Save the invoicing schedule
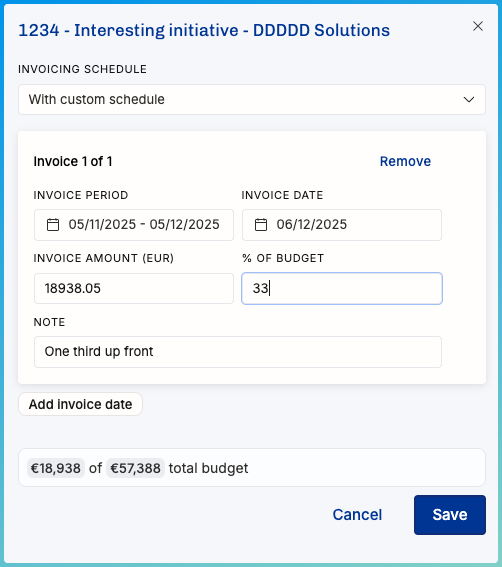The width and height of the screenshot is (502, 567). [x=450, y=515]
